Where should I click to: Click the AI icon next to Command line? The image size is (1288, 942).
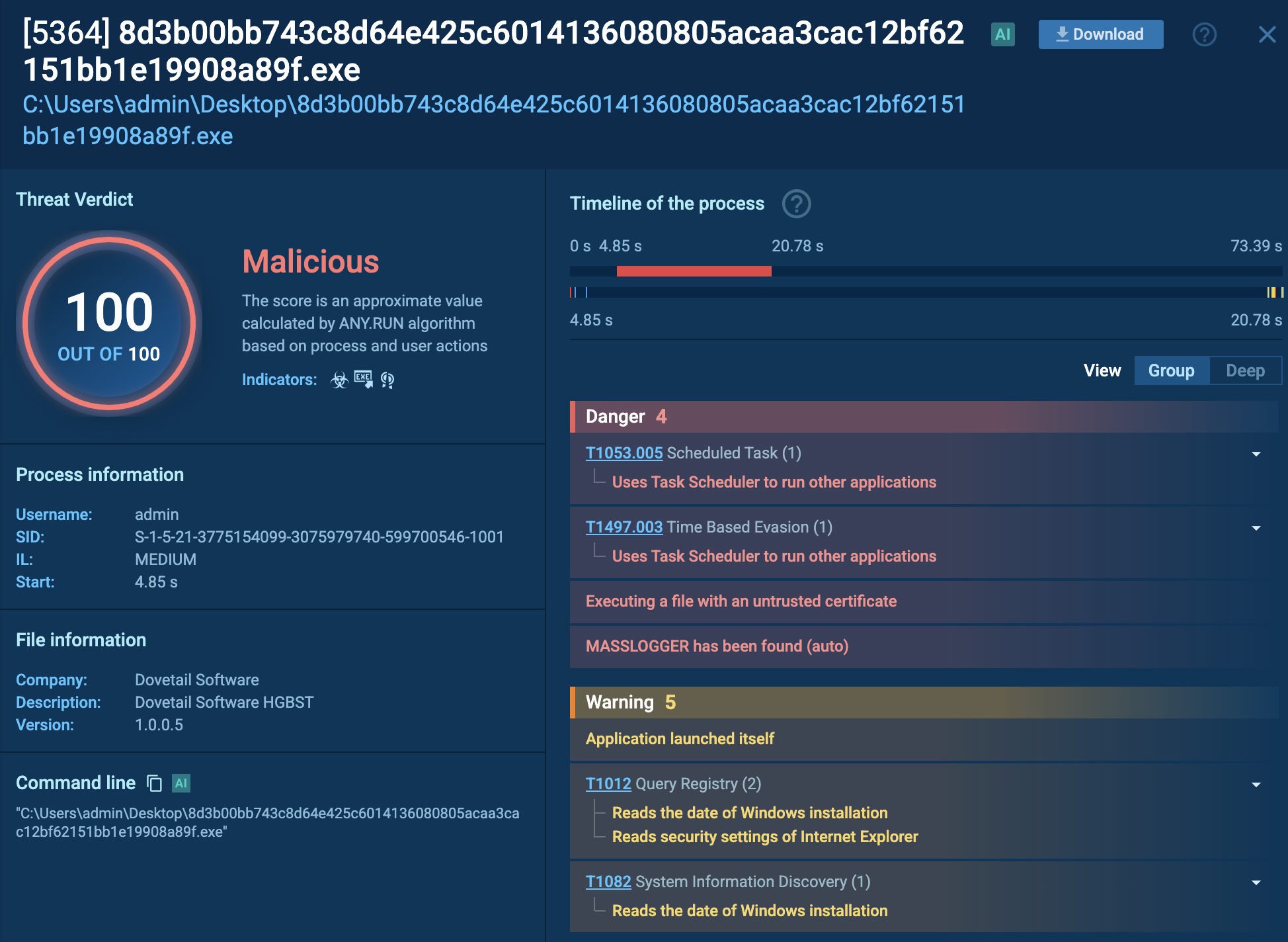(181, 783)
